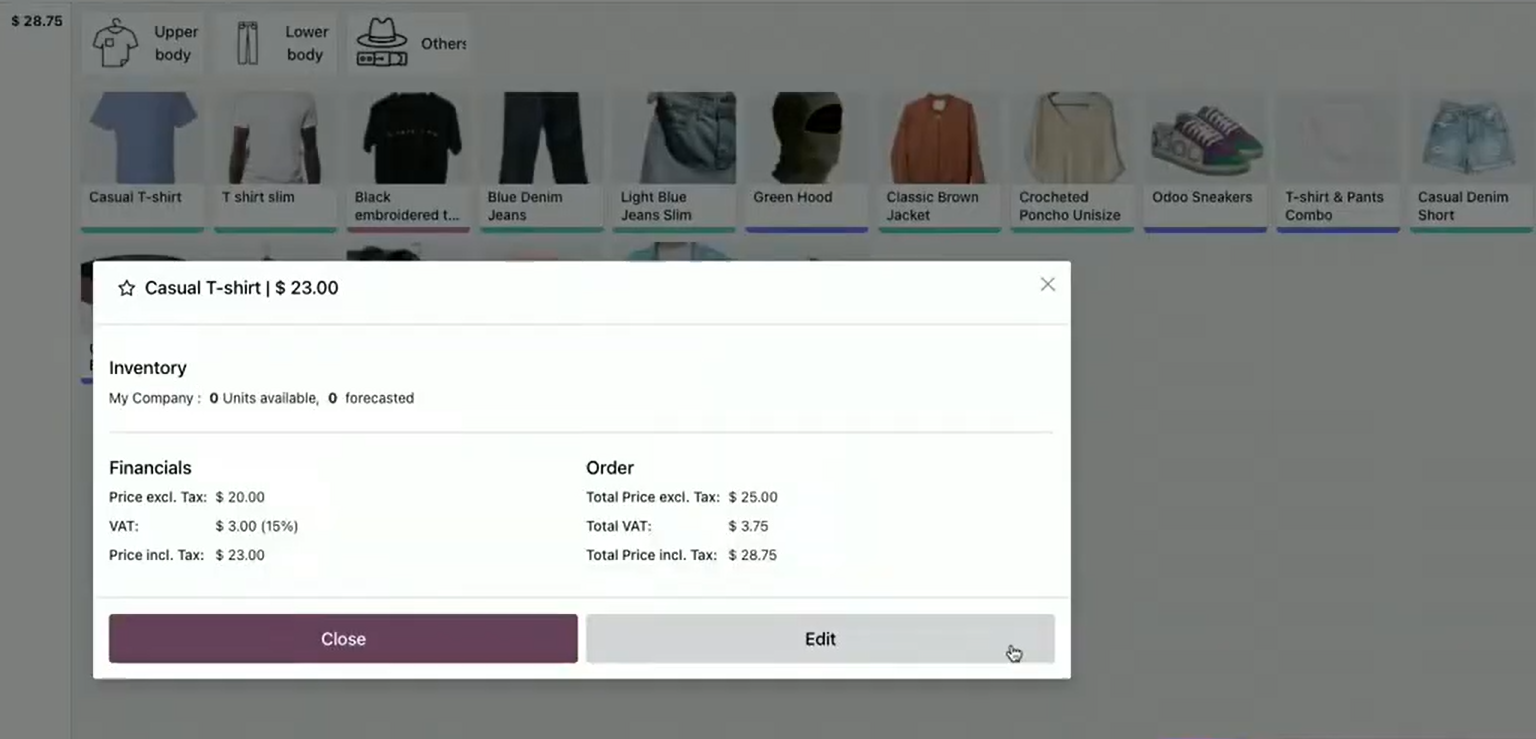Screen dimensions: 1536x739
Task: Choose Casual Denim Short product
Action: tap(1471, 162)
